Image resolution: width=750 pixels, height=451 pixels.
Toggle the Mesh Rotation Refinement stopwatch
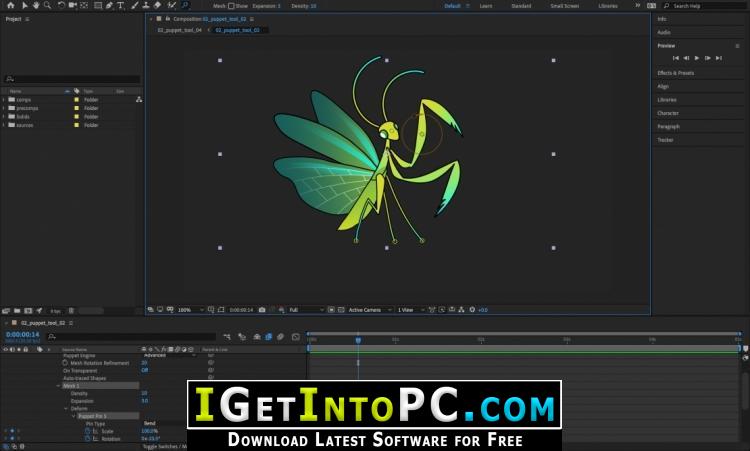(64, 363)
